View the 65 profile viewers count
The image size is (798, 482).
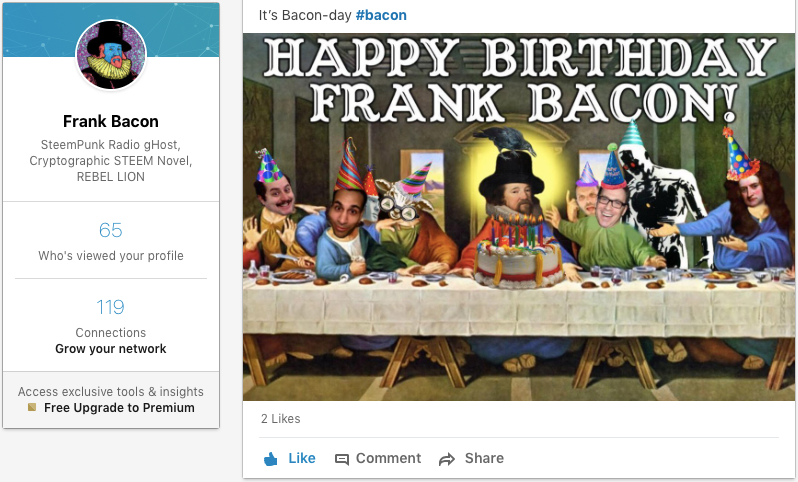(110, 230)
